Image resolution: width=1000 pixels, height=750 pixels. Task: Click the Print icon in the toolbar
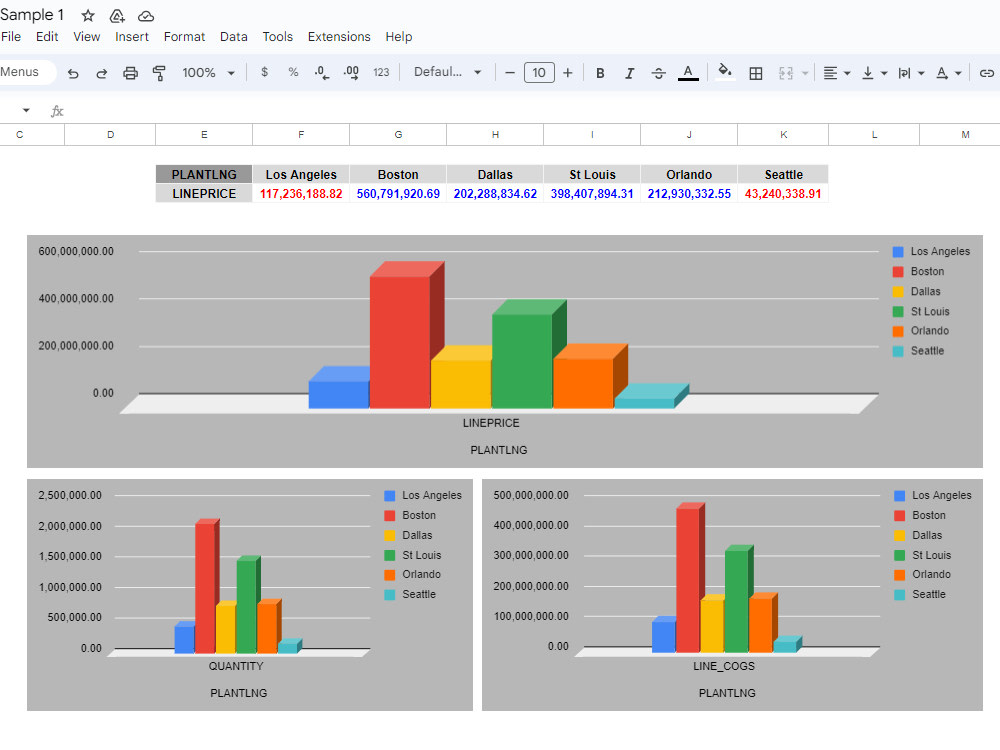pos(129,72)
